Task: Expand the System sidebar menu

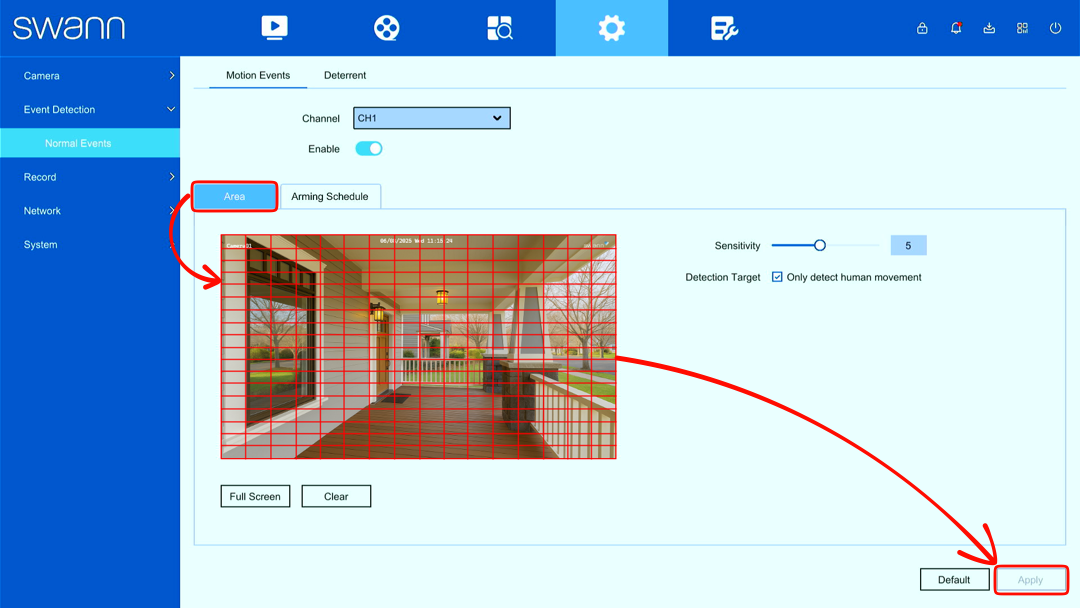Action: (90, 244)
